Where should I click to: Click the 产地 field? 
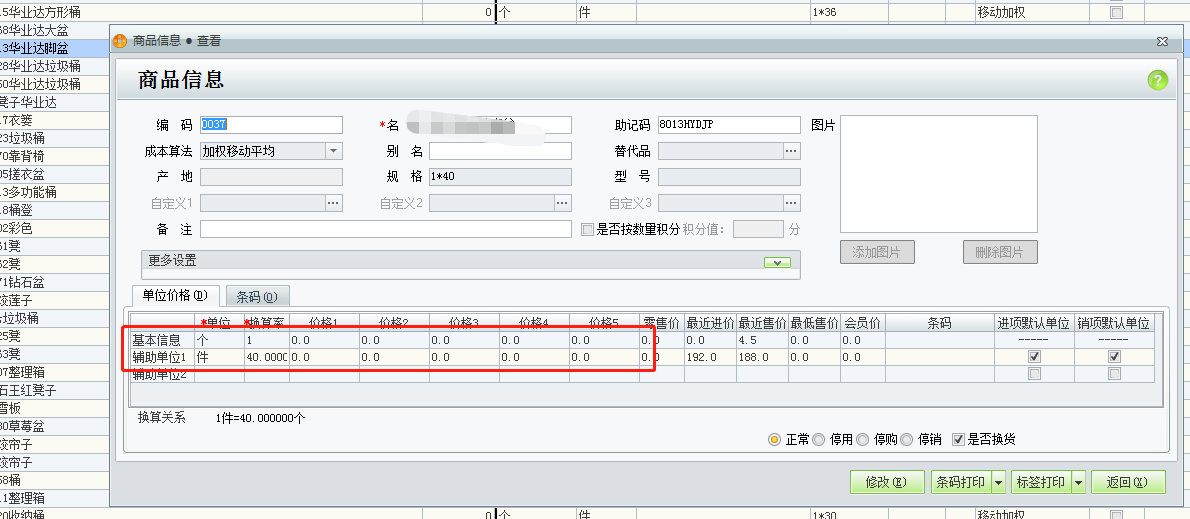[272, 177]
